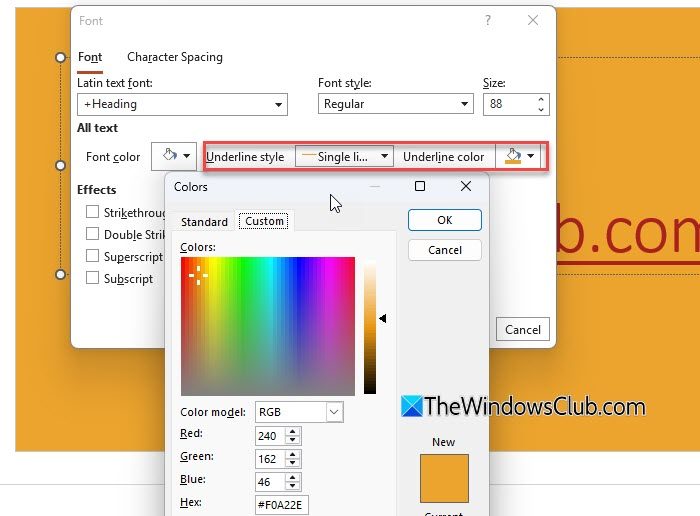Viewport: 700px width, 516px height.
Task: Click the luminance brightness slider bar
Action: click(x=370, y=326)
